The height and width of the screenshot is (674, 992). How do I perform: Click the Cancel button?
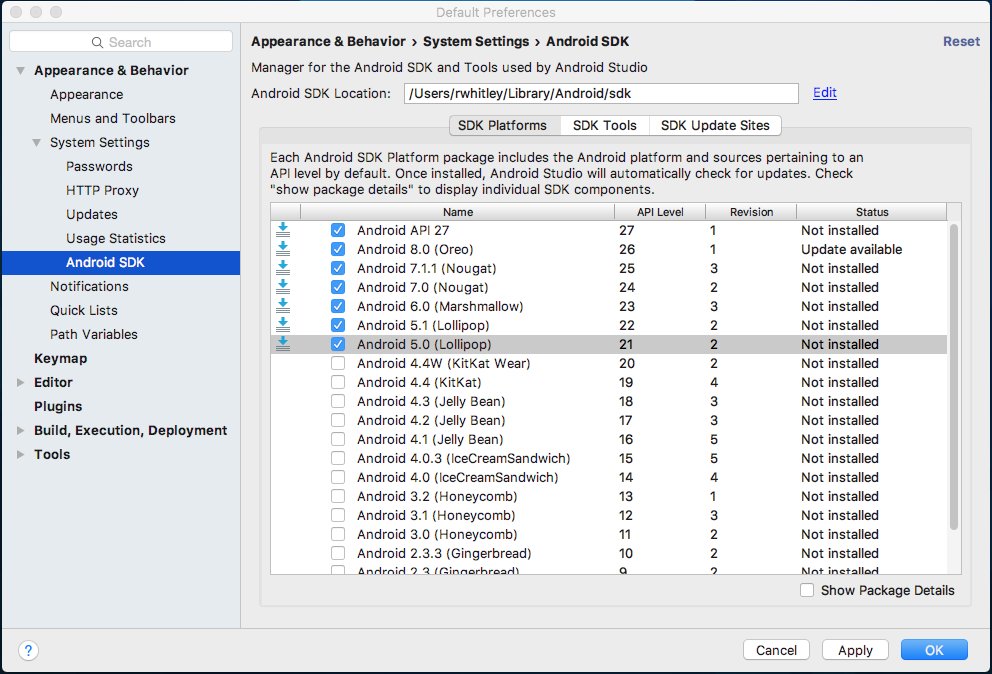click(776, 650)
